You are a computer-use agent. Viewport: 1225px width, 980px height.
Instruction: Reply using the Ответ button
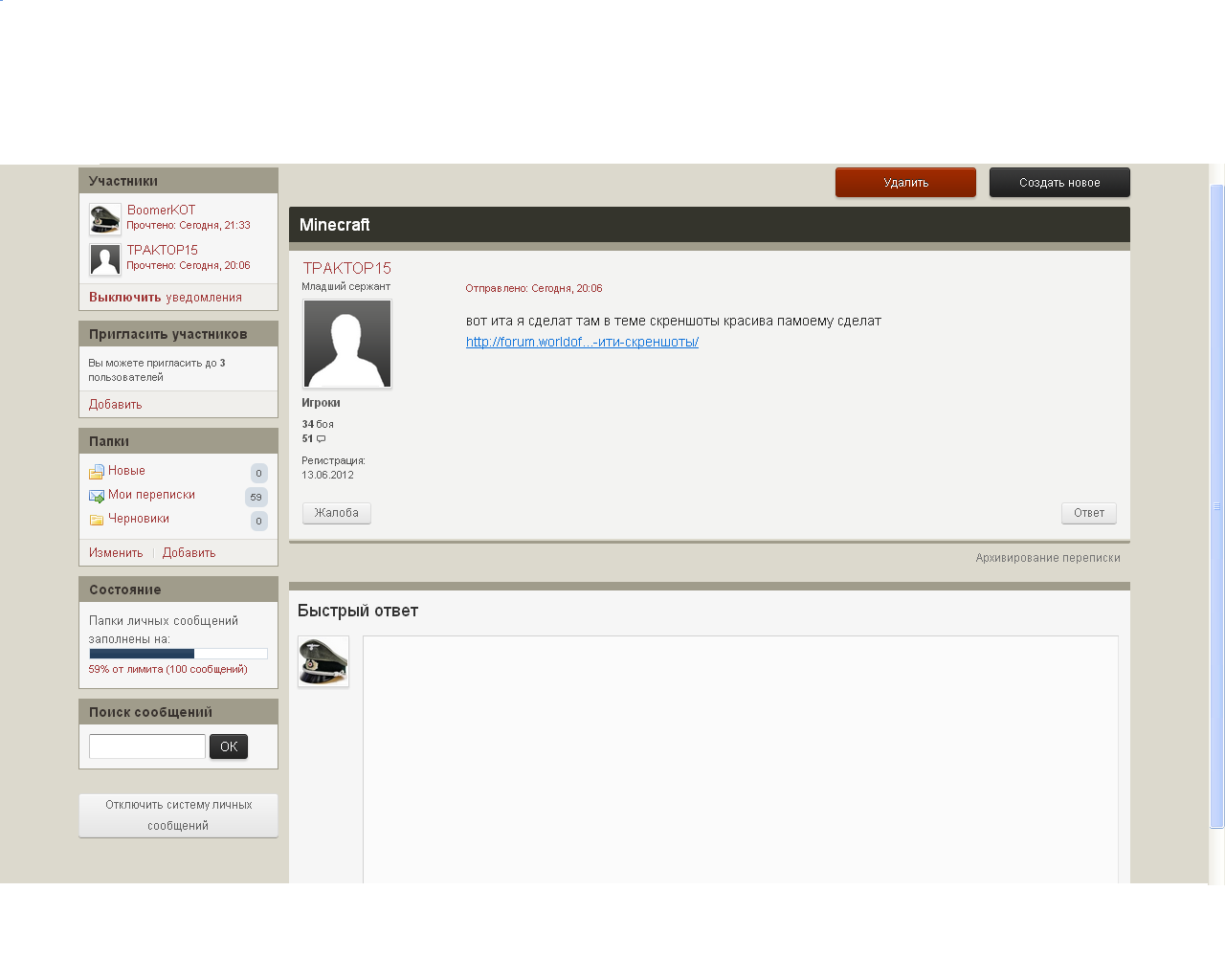(1089, 513)
